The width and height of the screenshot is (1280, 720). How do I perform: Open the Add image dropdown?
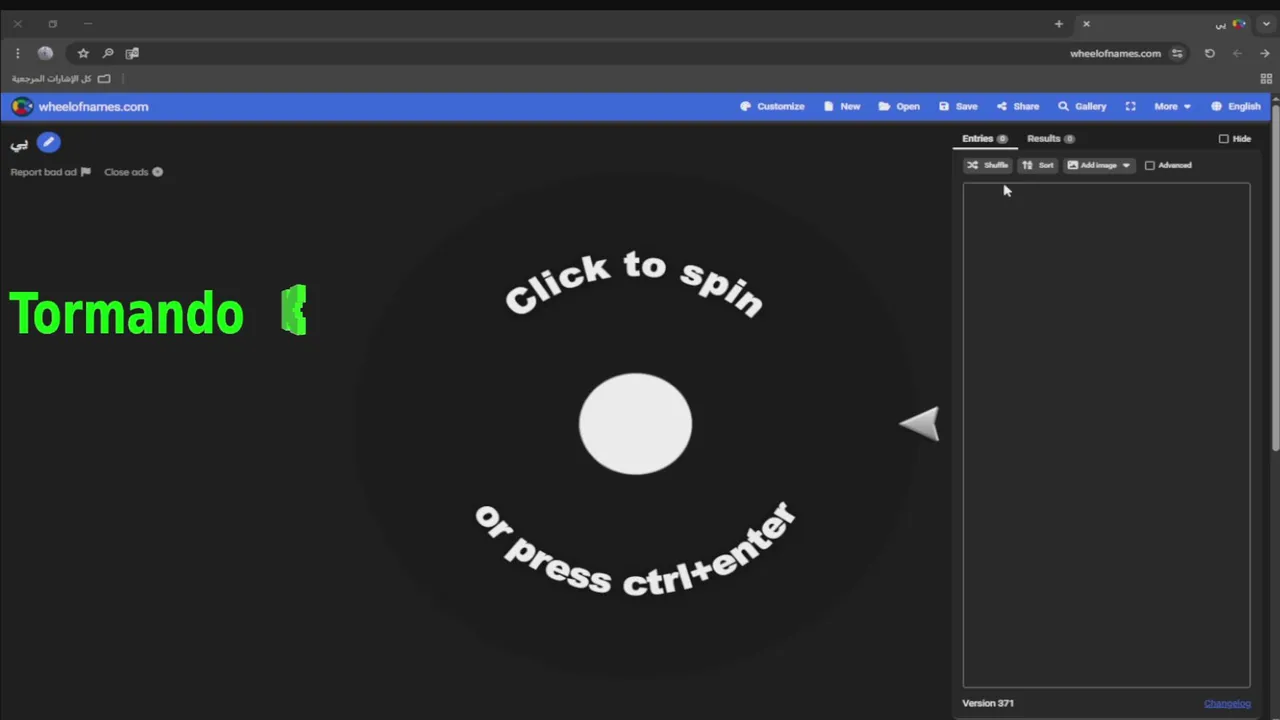click(x=1098, y=165)
